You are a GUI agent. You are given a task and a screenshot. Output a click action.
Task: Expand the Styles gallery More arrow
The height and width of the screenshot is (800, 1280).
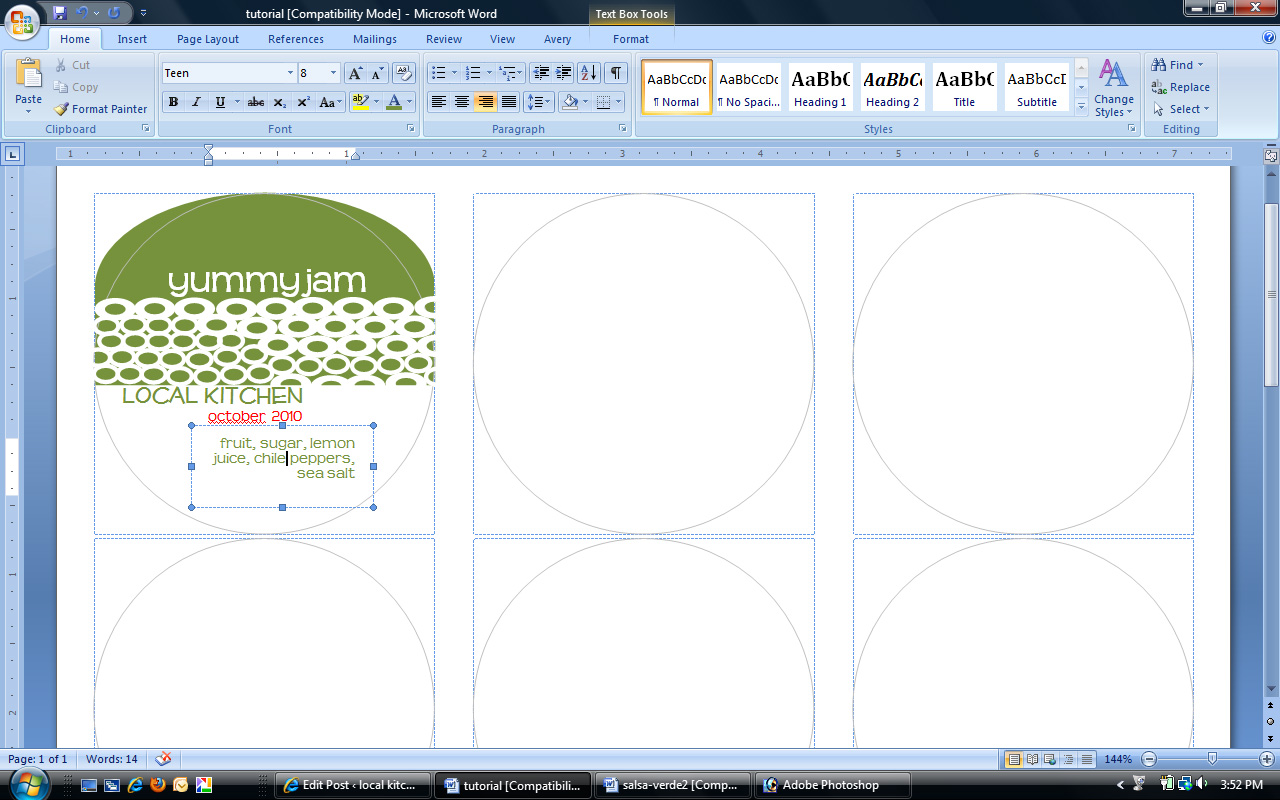[x=1081, y=108]
